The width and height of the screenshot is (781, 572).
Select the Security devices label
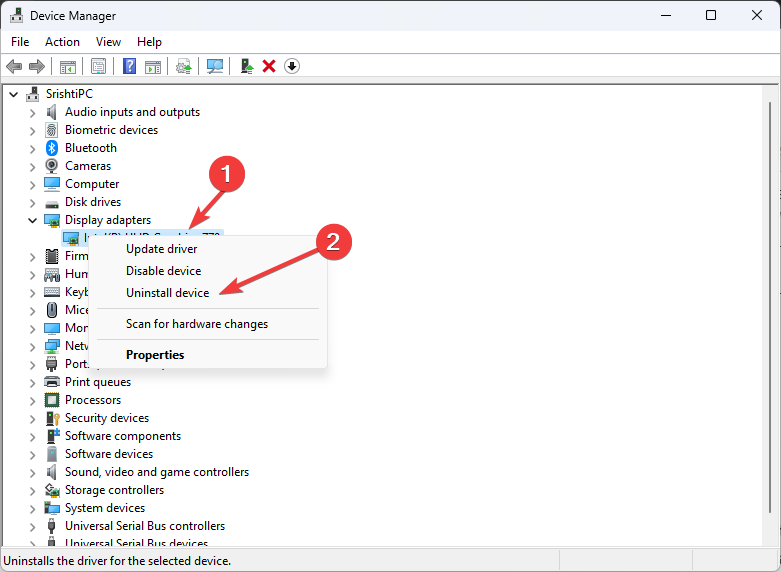point(107,418)
